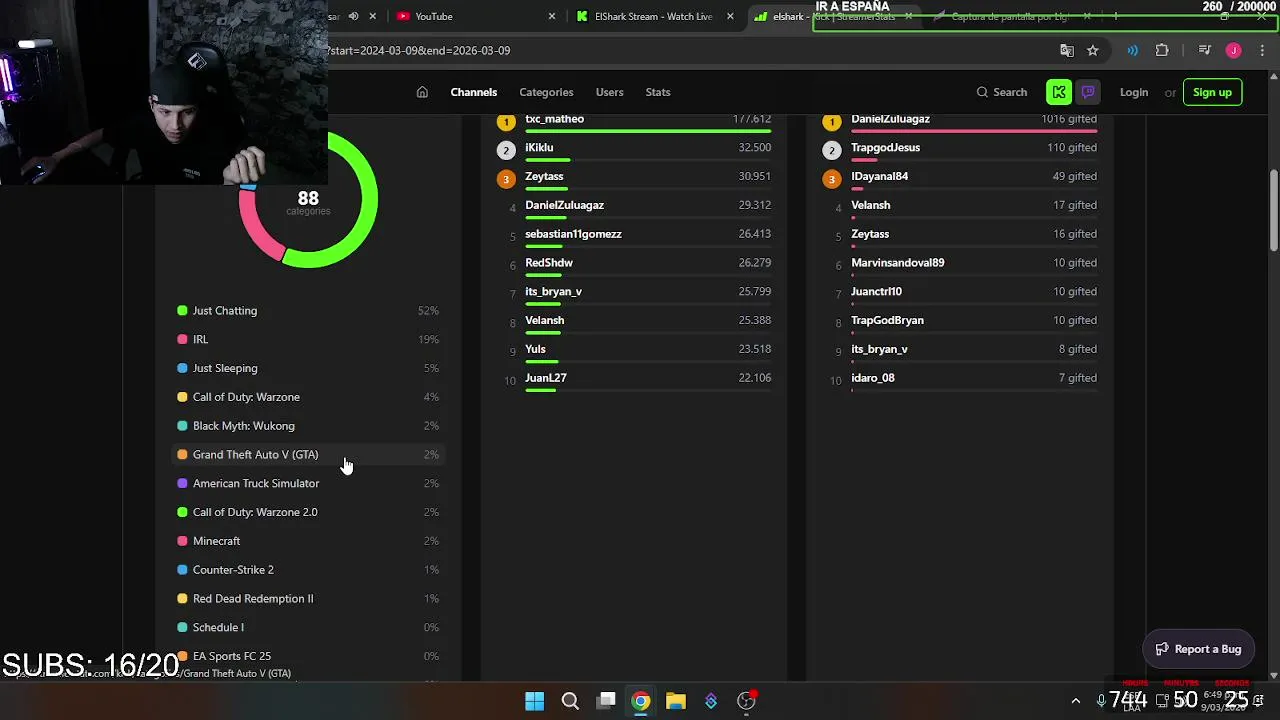The height and width of the screenshot is (720, 1280).
Task: Open TrapgodJesus in the gifters list
Action: pos(885,148)
